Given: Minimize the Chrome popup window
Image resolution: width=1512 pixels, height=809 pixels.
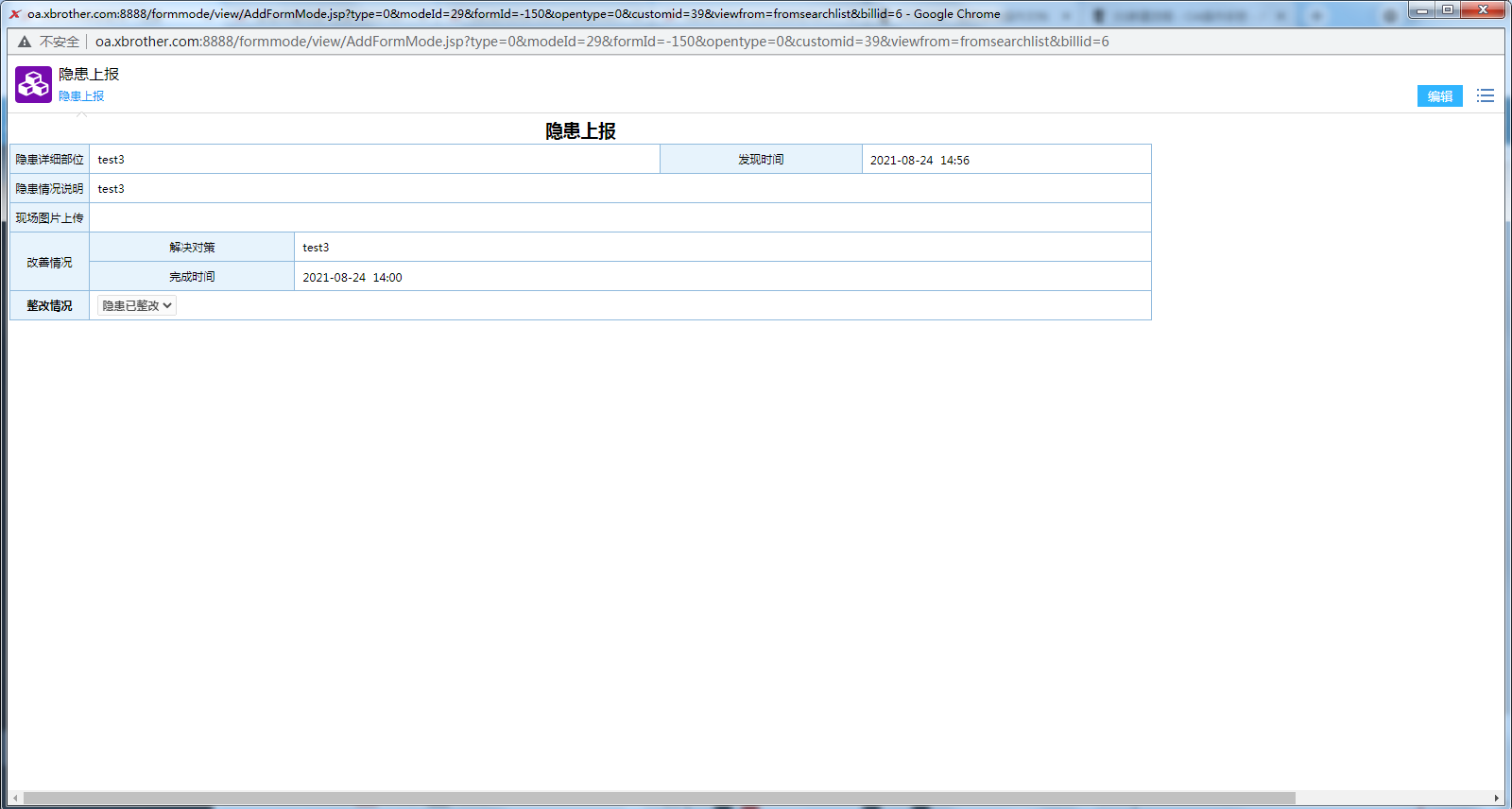Looking at the screenshot, I should pyautogui.click(x=1421, y=10).
